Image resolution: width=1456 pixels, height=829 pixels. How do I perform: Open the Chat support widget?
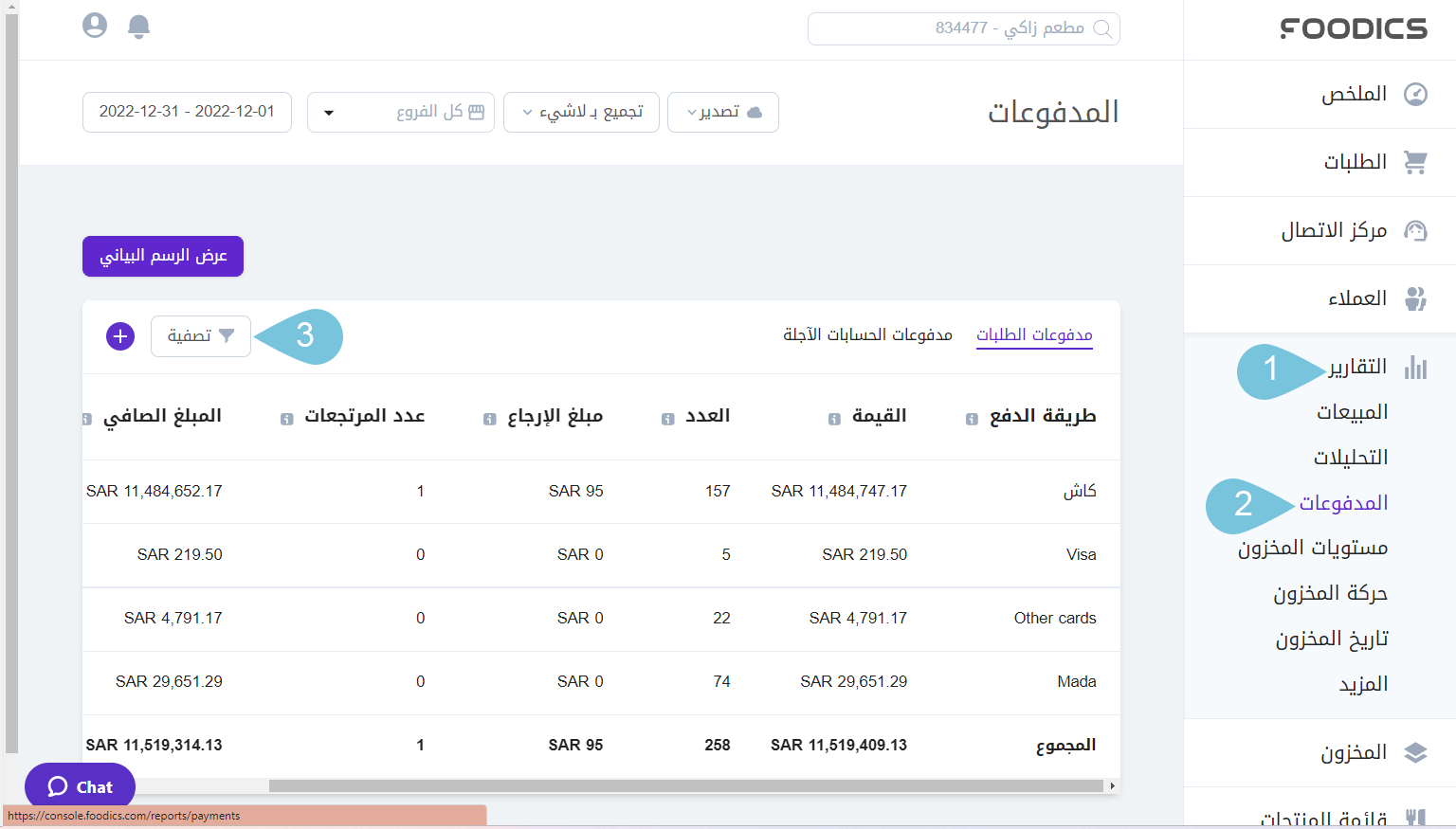tap(80, 786)
